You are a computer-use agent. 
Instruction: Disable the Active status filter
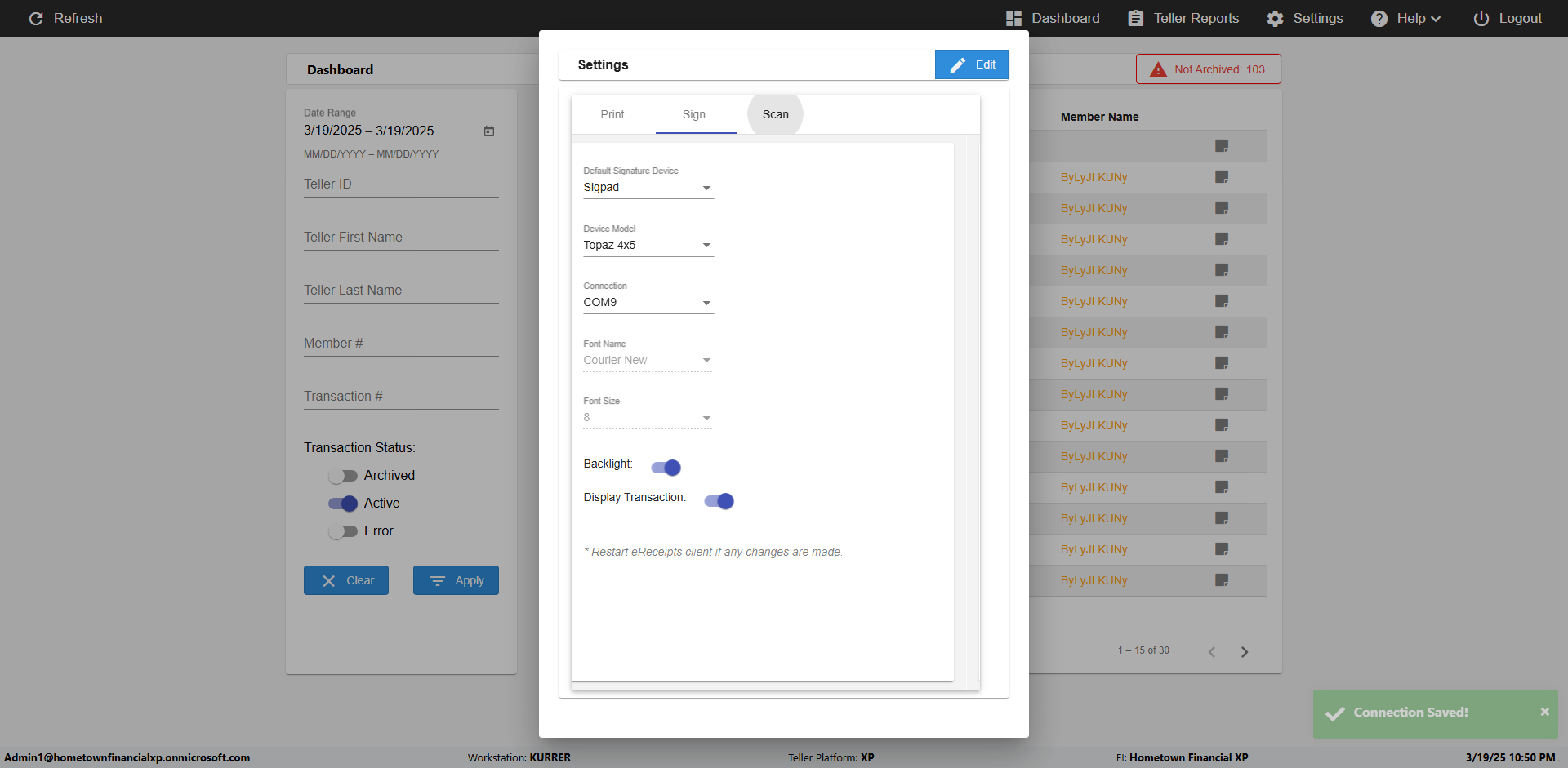[343, 504]
